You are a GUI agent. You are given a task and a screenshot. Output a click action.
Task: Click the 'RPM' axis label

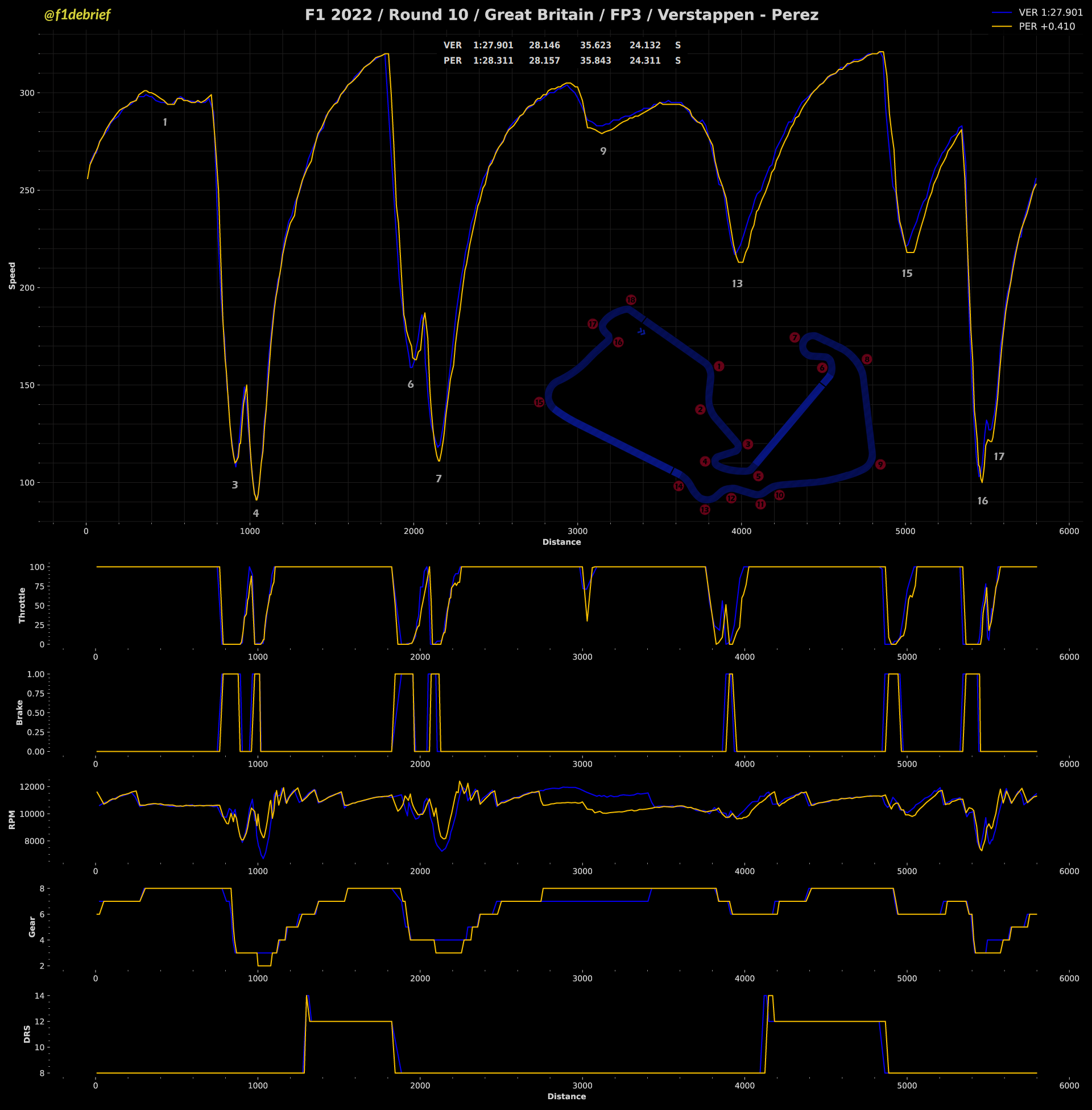coord(12,819)
